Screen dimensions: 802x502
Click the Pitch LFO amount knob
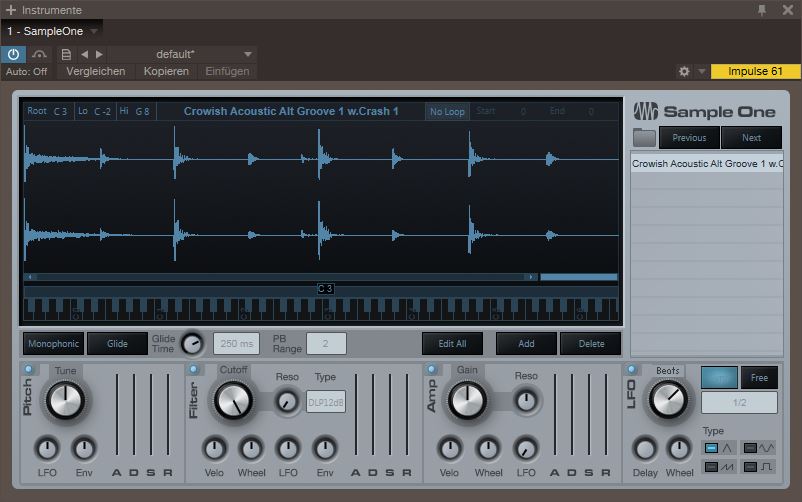(47, 449)
